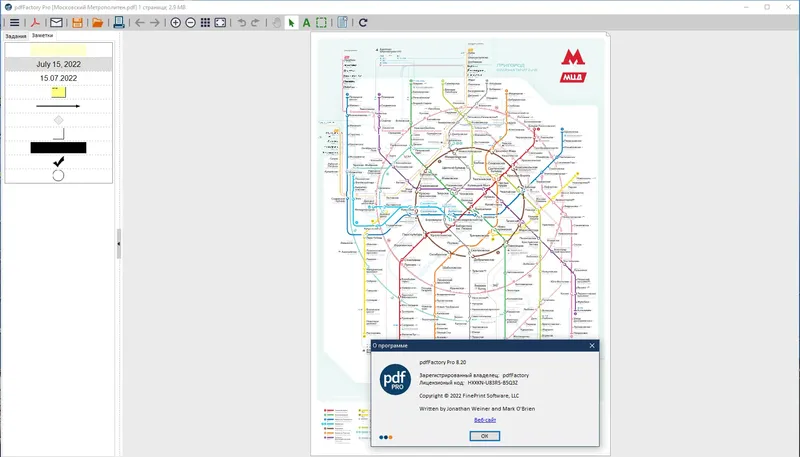Click the refresh circular arrow icon
Viewport: 800px width, 457px height.
pyautogui.click(x=363, y=22)
